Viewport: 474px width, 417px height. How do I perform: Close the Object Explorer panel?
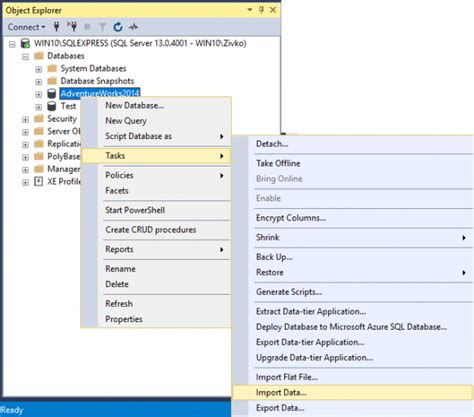pyautogui.click(x=273, y=10)
